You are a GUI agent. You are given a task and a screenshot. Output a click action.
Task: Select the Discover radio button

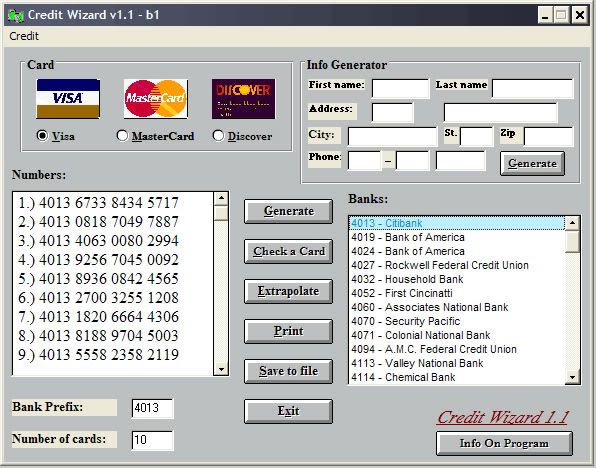click(218, 136)
